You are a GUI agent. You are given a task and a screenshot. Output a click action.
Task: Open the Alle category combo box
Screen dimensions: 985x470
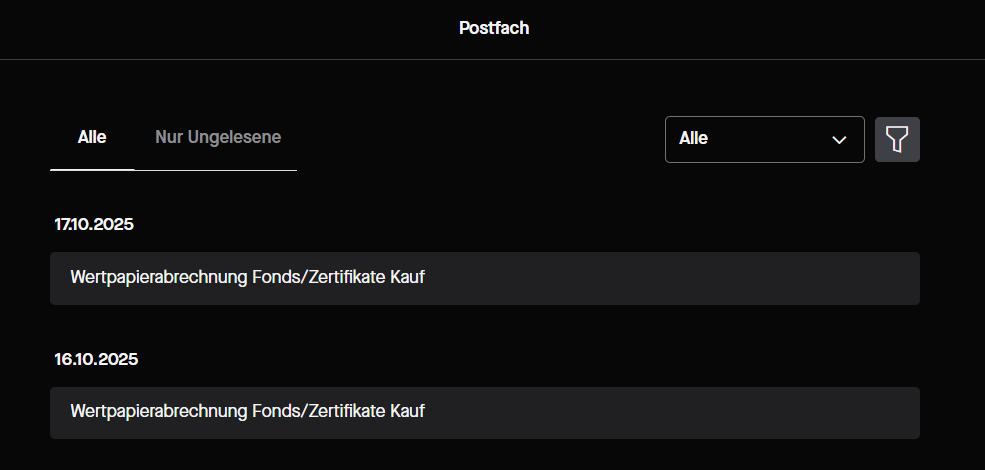[764, 139]
